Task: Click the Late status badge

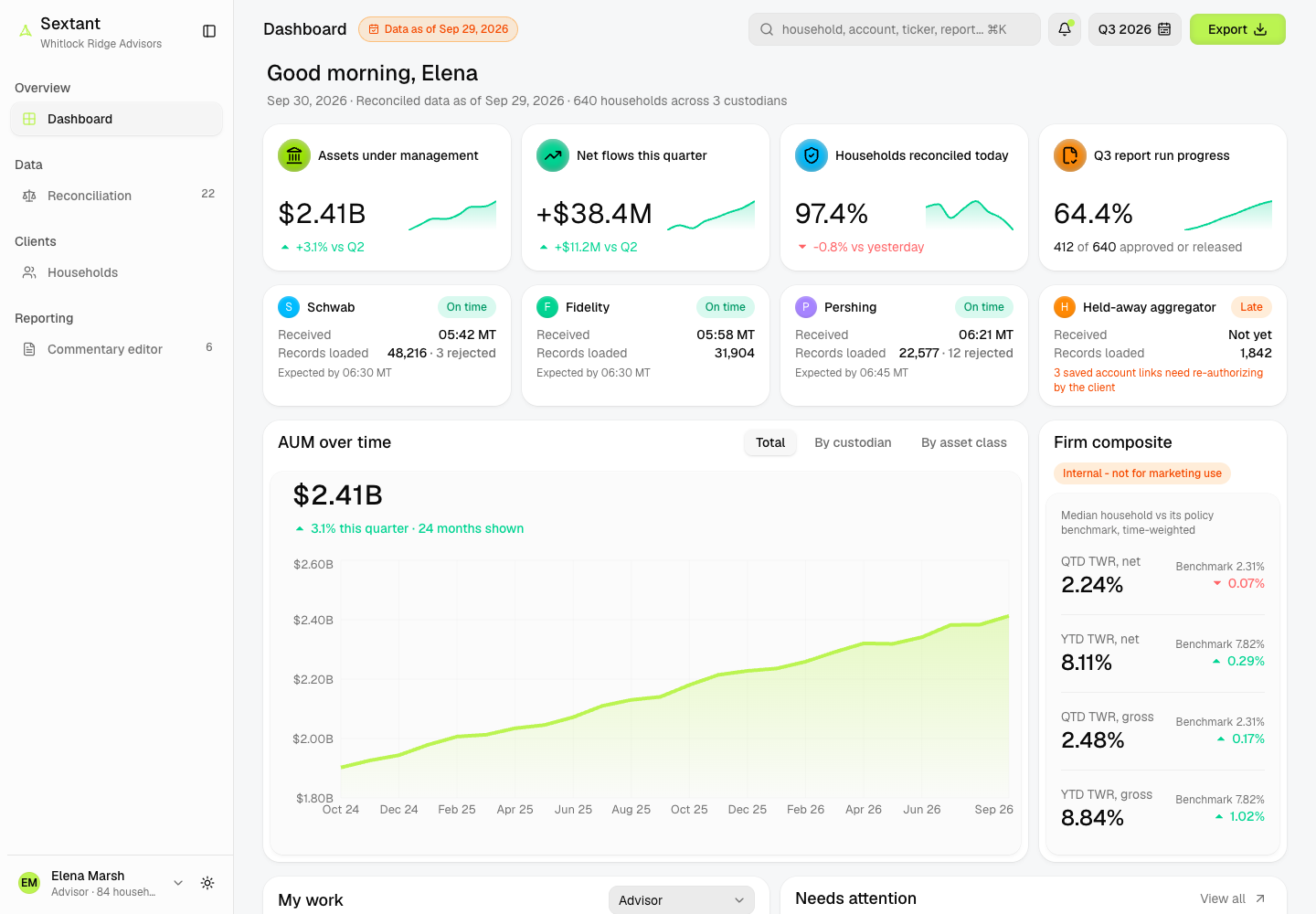Action: click(x=1251, y=307)
